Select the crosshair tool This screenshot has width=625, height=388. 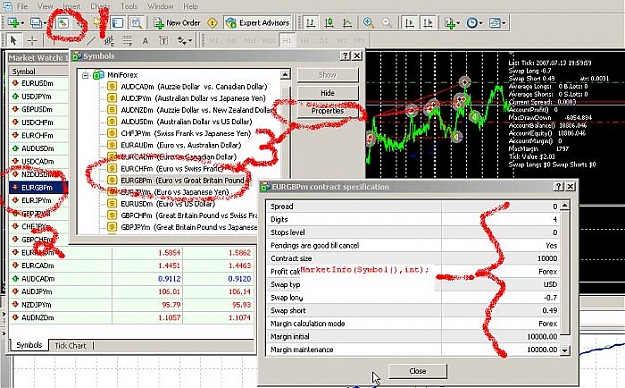[x=31, y=40]
